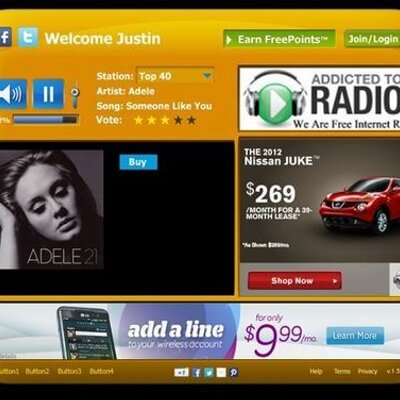Pause the currently playing song
Screen dimensions: 400x400
pyautogui.click(x=48, y=94)
